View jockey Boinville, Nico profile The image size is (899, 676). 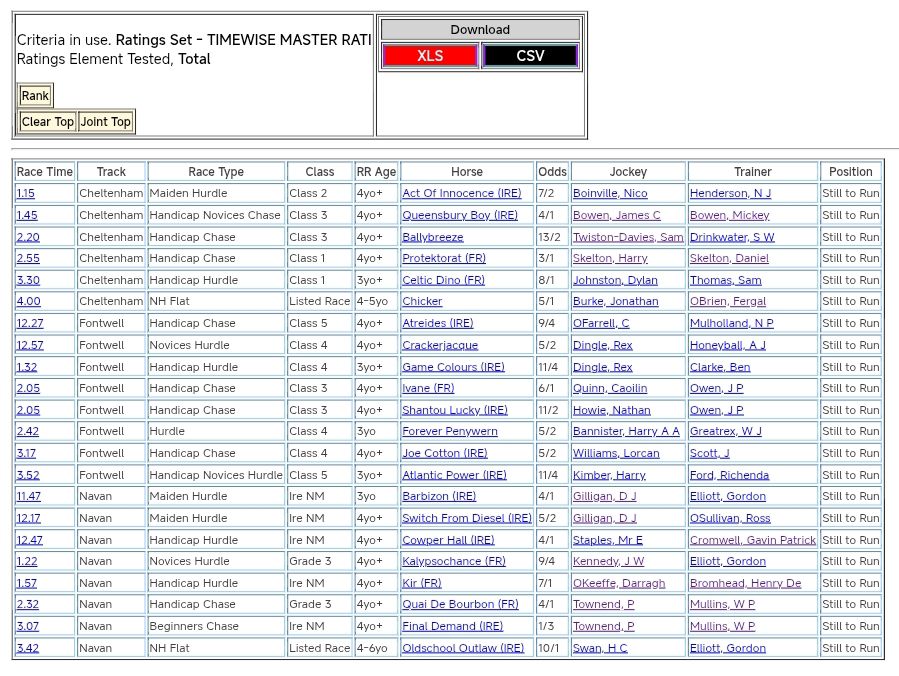pos(609,194)
